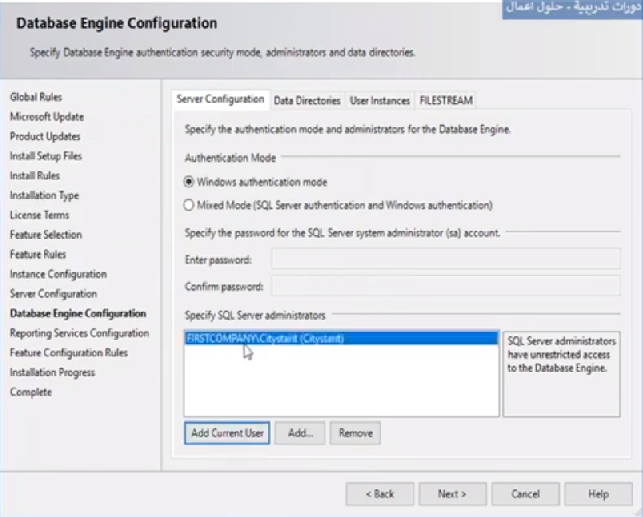Switch to the FILESTREAM tab
Screen dimensions: 643x517
click(446, 100)
